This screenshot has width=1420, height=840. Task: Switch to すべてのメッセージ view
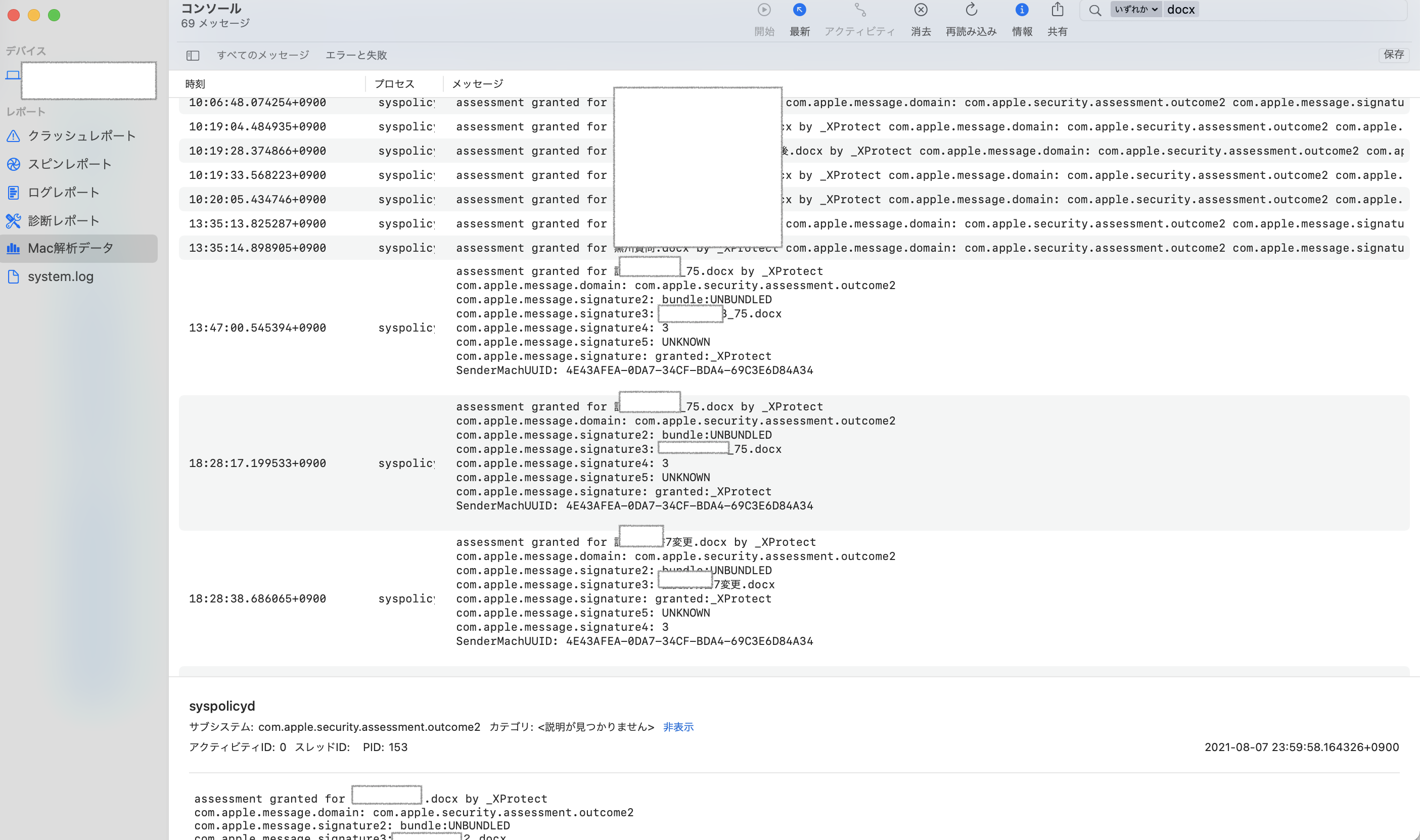(x=262, y=55)
